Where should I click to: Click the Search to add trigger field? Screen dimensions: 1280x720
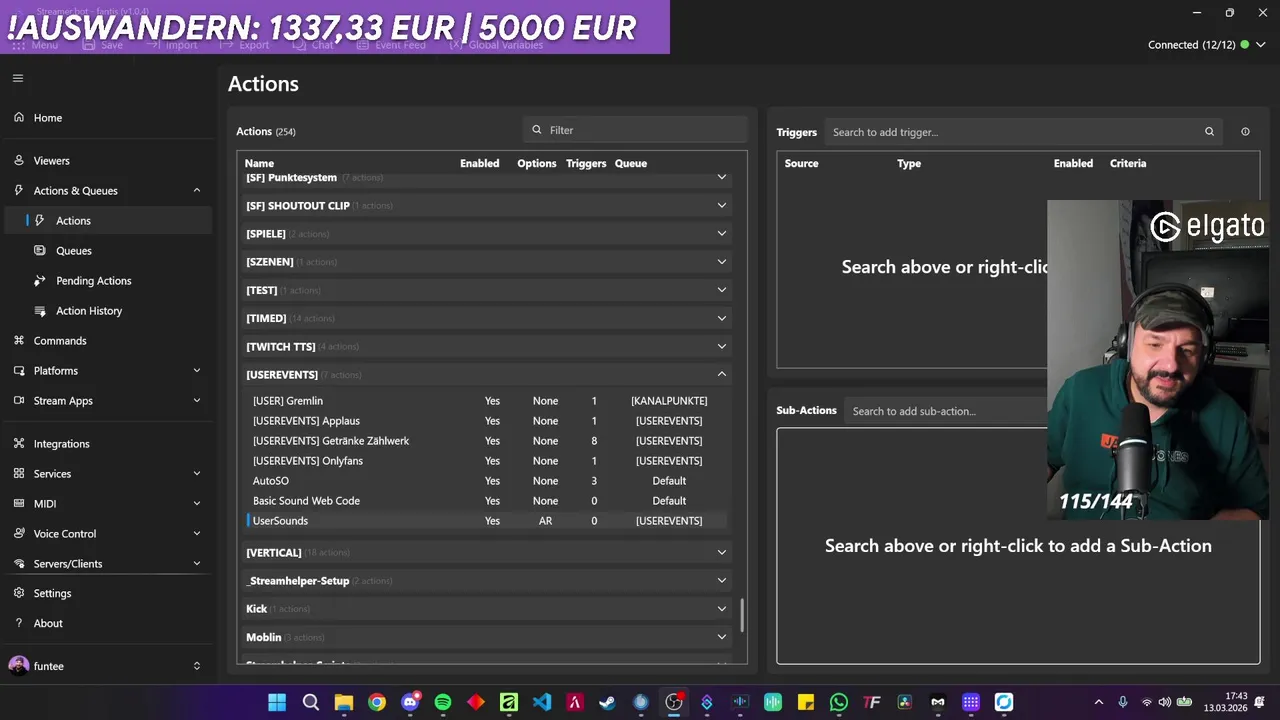tap(1024, 131)
